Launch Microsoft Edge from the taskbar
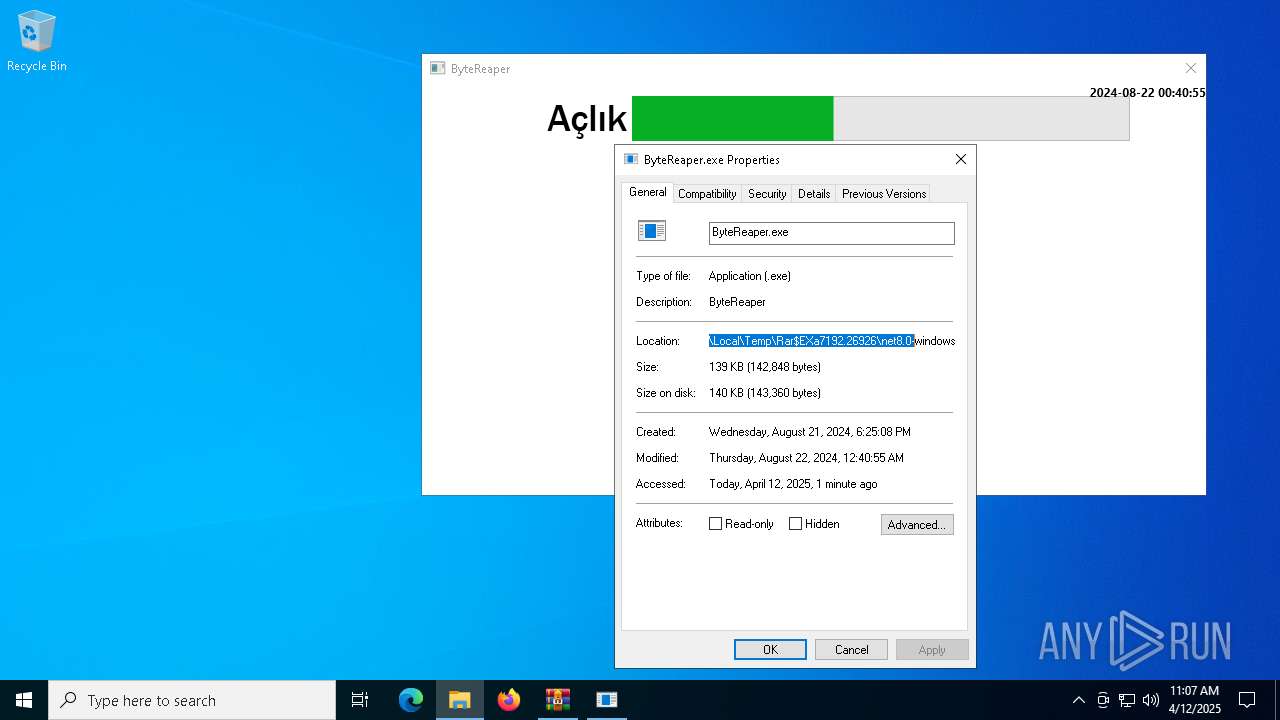This screenshot has height=720, width=1280. point(411,700)
